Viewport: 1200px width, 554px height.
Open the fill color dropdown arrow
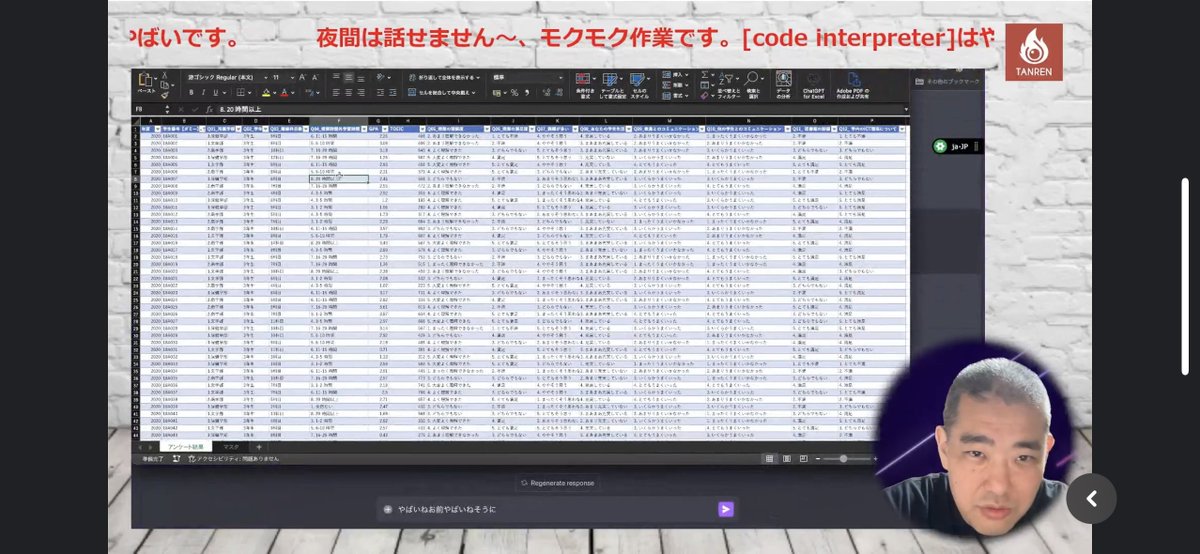[274, 92]
